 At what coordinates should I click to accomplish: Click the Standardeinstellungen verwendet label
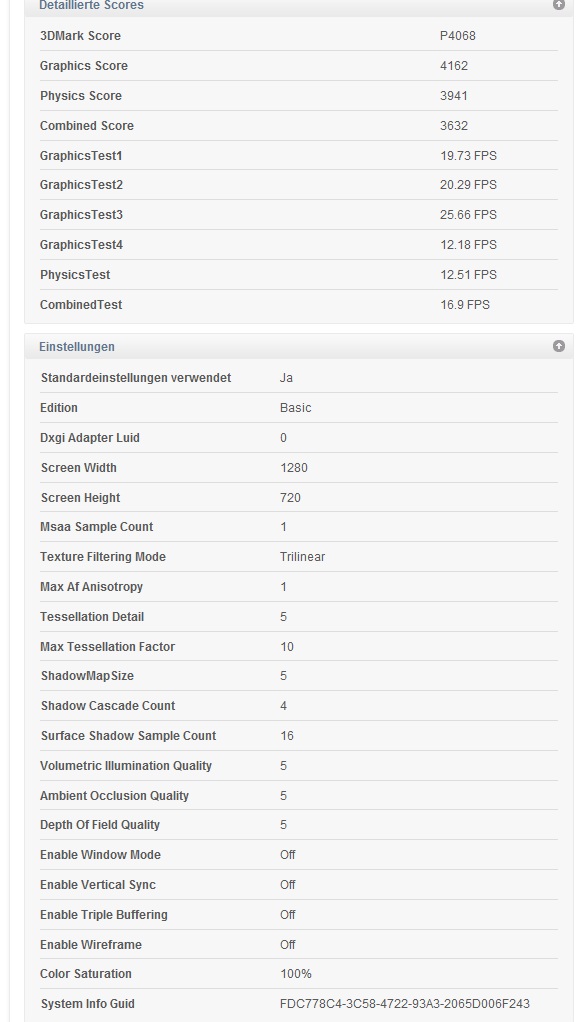(136, 378)
